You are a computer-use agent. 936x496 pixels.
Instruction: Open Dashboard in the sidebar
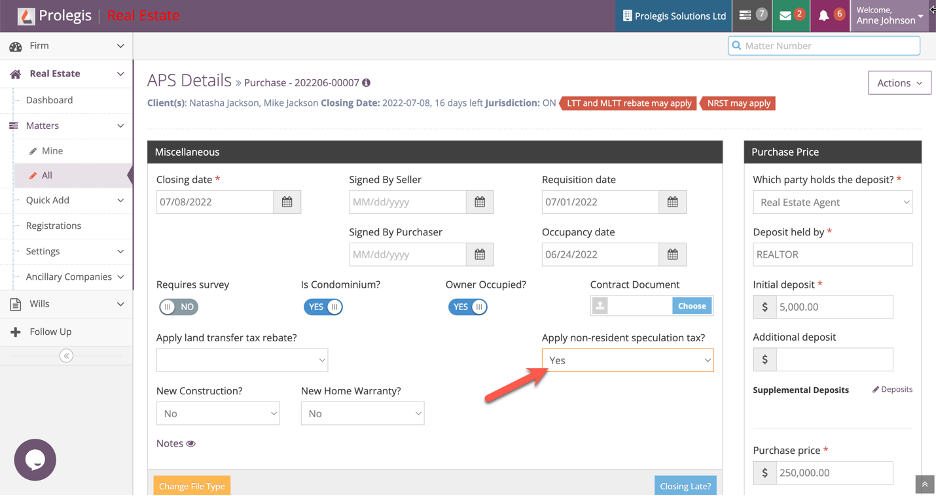tap(49, 100)
